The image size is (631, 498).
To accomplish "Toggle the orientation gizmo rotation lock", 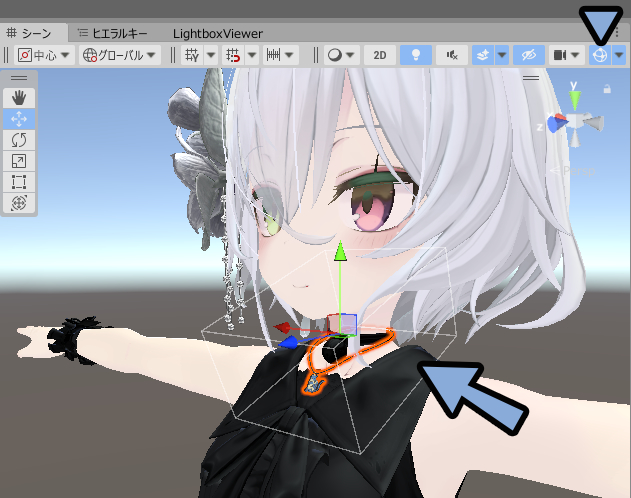I will (x=607, y=88).
